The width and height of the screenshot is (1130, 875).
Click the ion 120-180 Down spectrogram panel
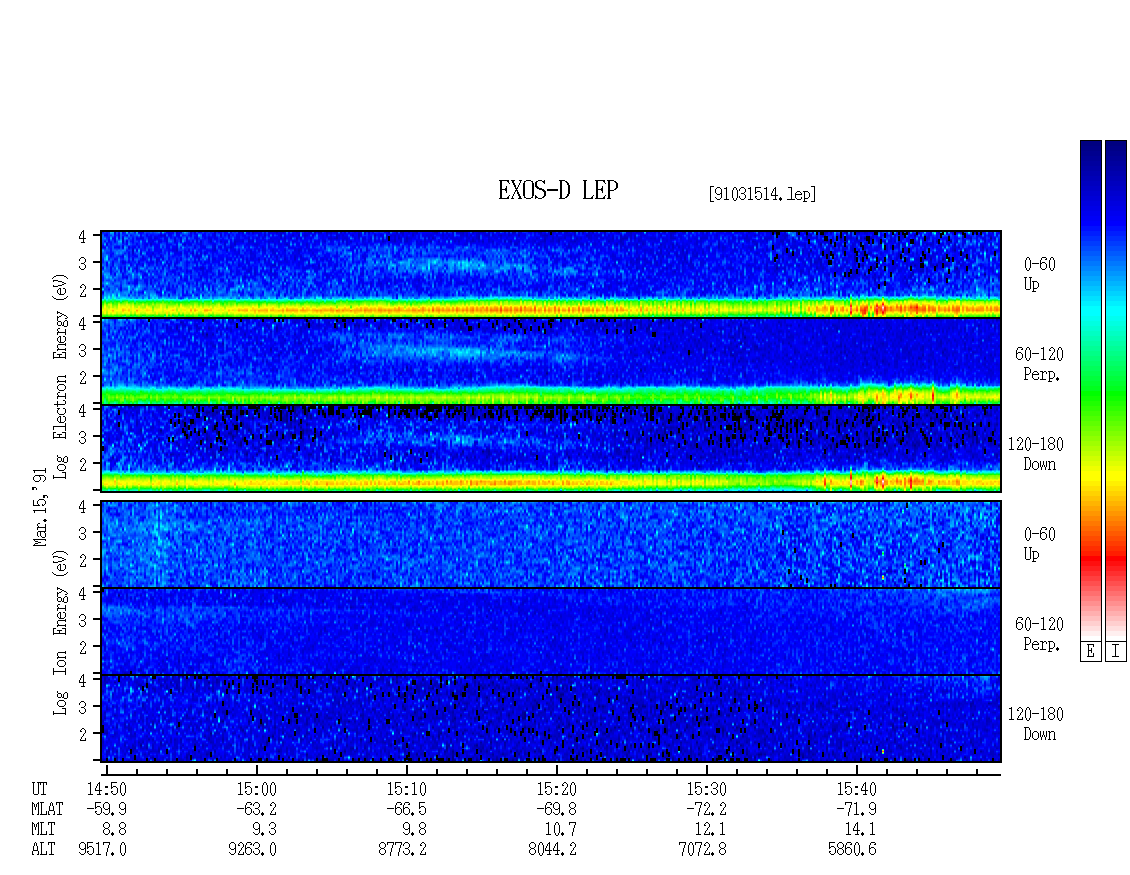click(x=551, y=719)
